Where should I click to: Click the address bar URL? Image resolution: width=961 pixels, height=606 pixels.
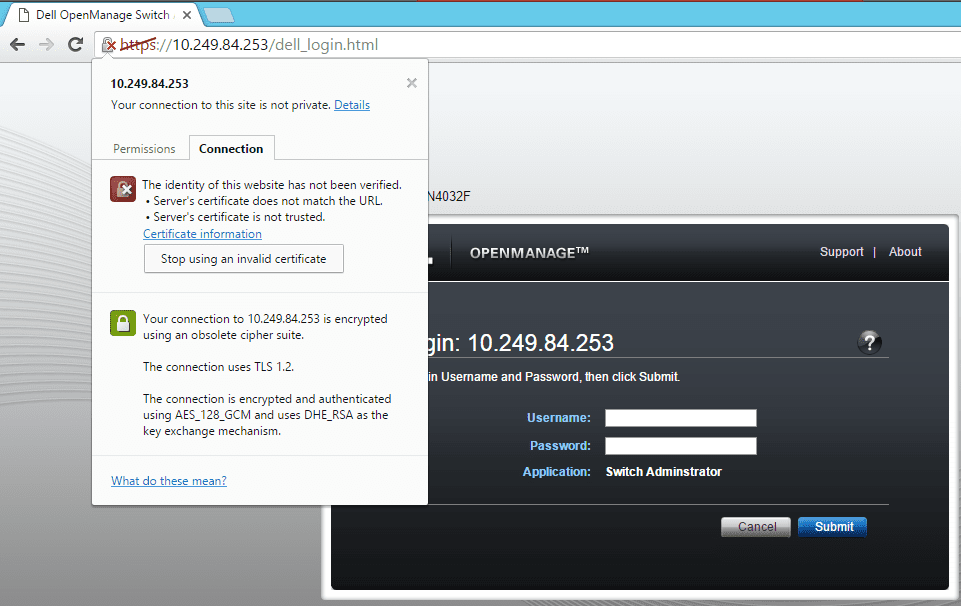[x=249, y=45]
